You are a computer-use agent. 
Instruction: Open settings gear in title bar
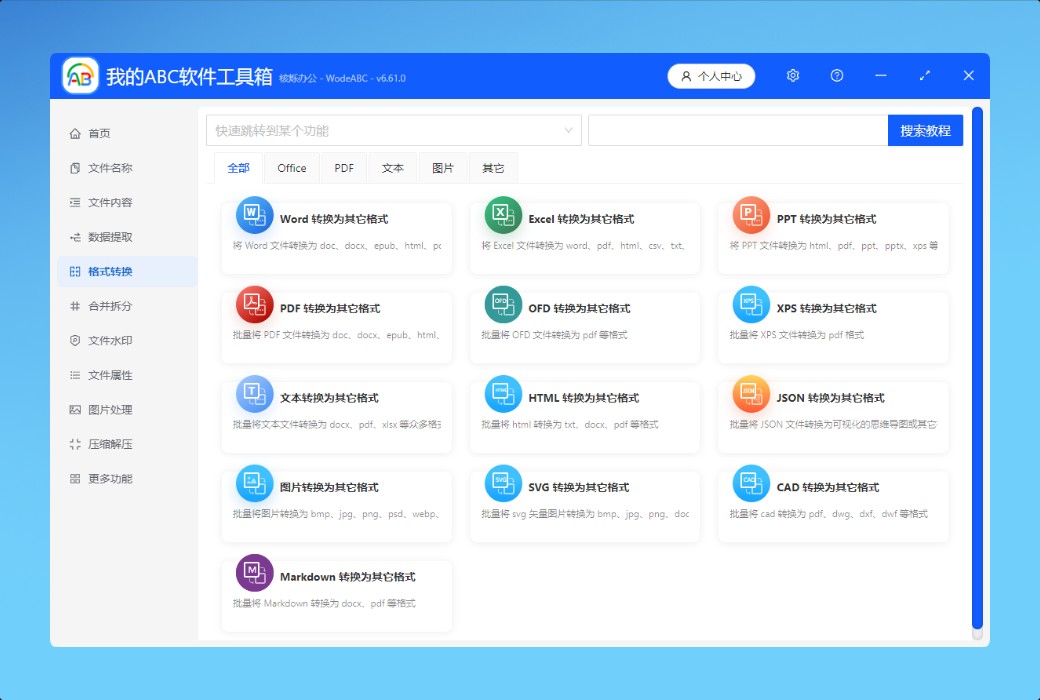coord(793,76)
